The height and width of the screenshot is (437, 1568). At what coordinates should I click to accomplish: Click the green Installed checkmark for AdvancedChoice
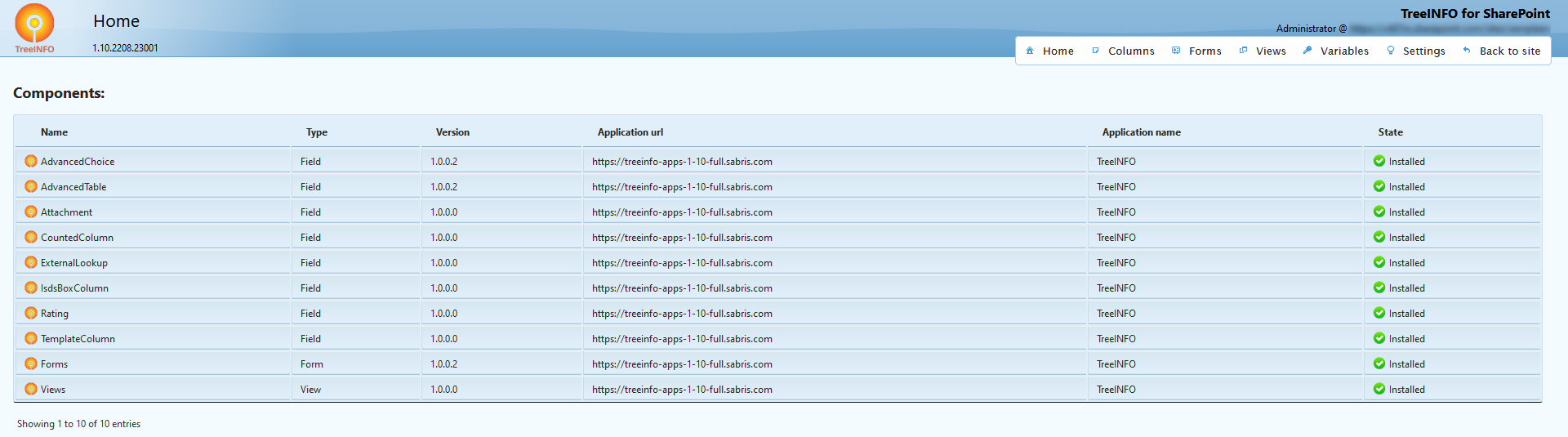point(1379,161)
